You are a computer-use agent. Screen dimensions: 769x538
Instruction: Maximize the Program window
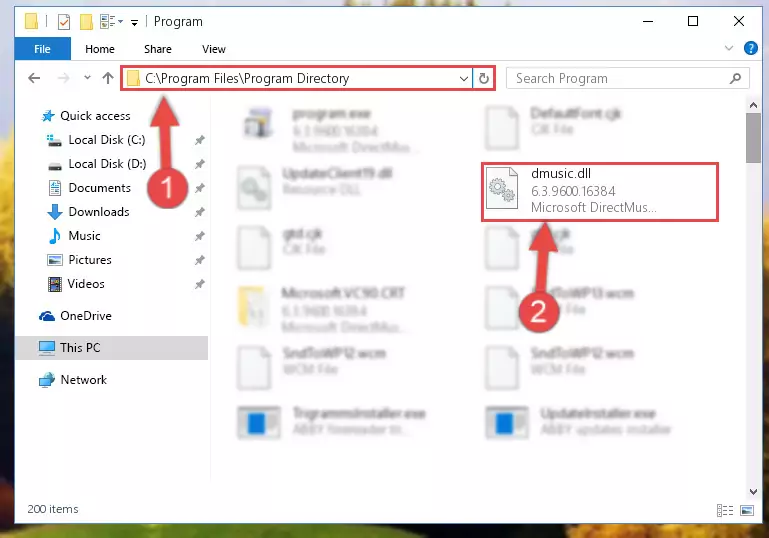tap(693, 22)
